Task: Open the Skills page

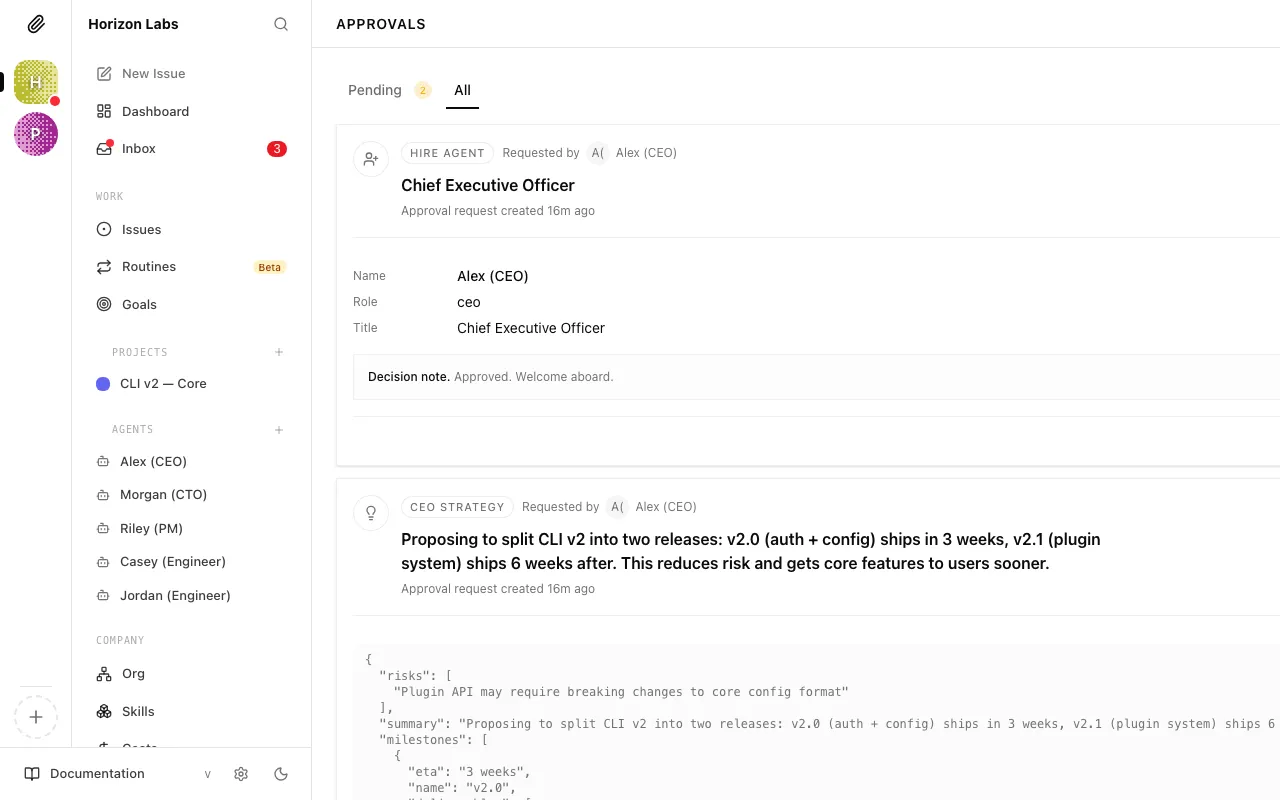Action: (x=191, y=711)
